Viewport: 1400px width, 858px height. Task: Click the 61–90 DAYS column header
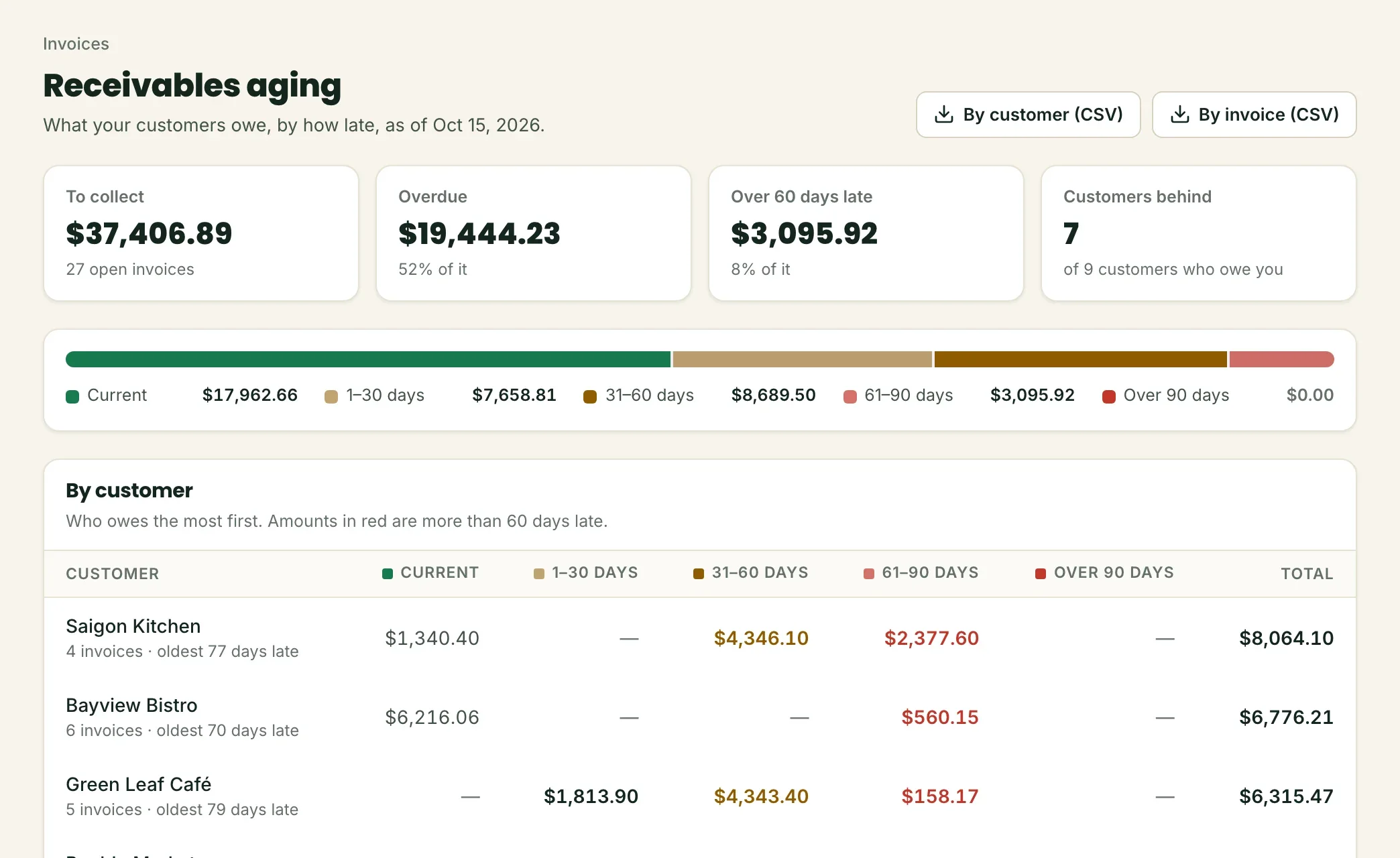click(921, 573)
